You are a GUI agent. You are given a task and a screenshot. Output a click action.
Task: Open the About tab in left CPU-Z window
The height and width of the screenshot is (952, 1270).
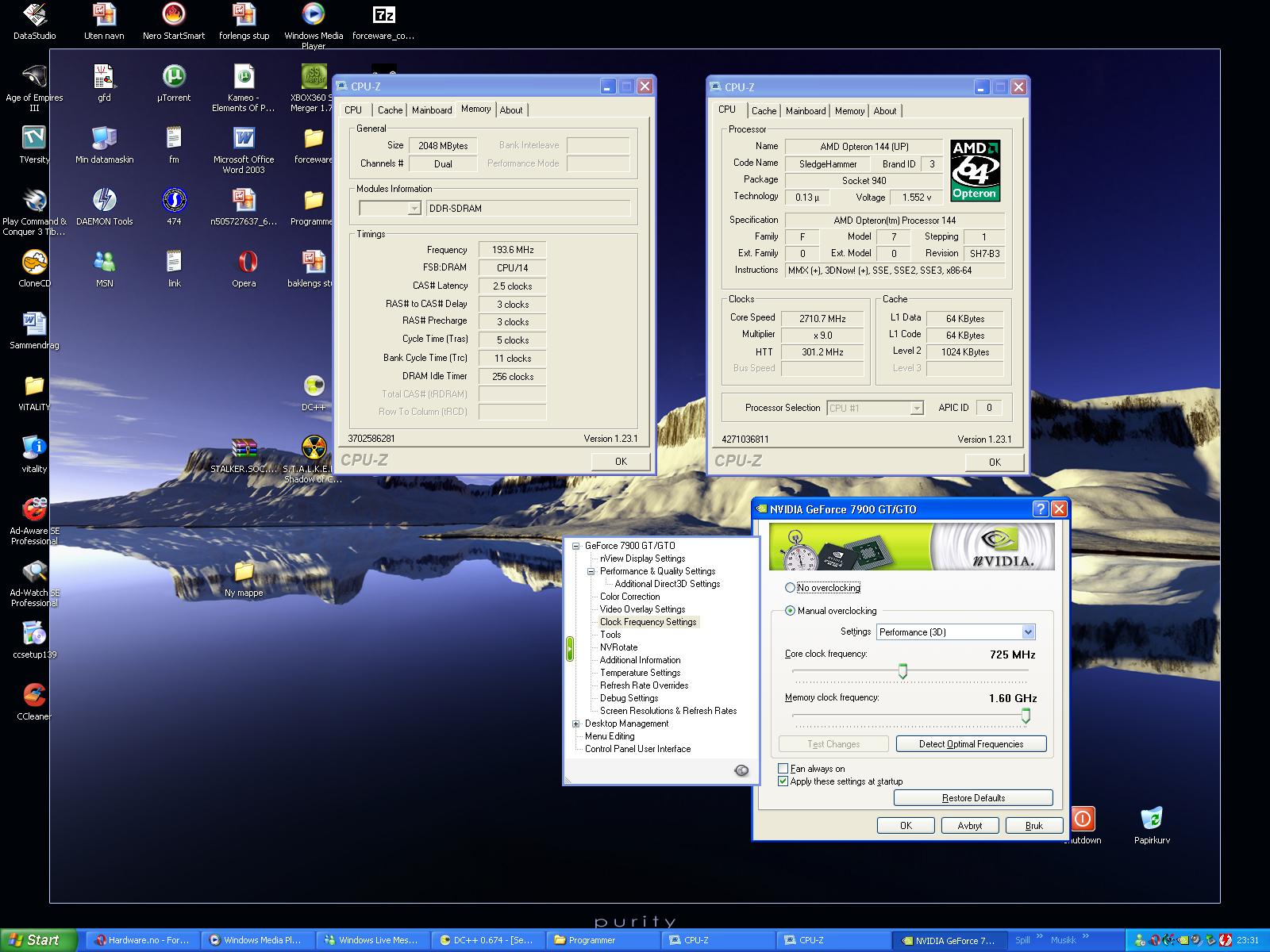(511, 110)
